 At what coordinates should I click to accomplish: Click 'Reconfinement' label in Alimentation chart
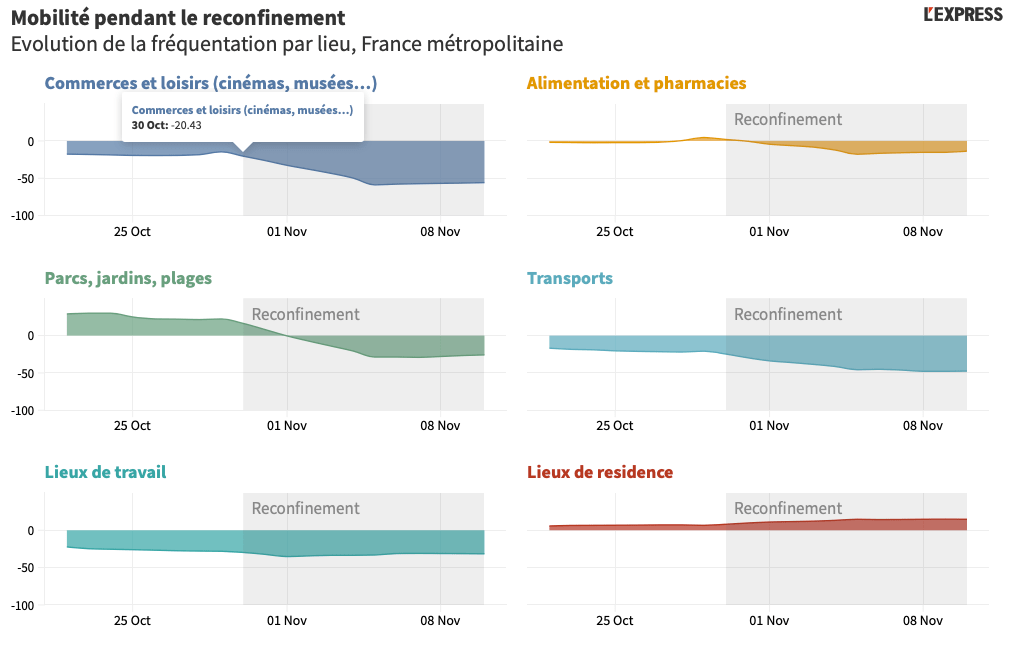(x=788, y=119)
